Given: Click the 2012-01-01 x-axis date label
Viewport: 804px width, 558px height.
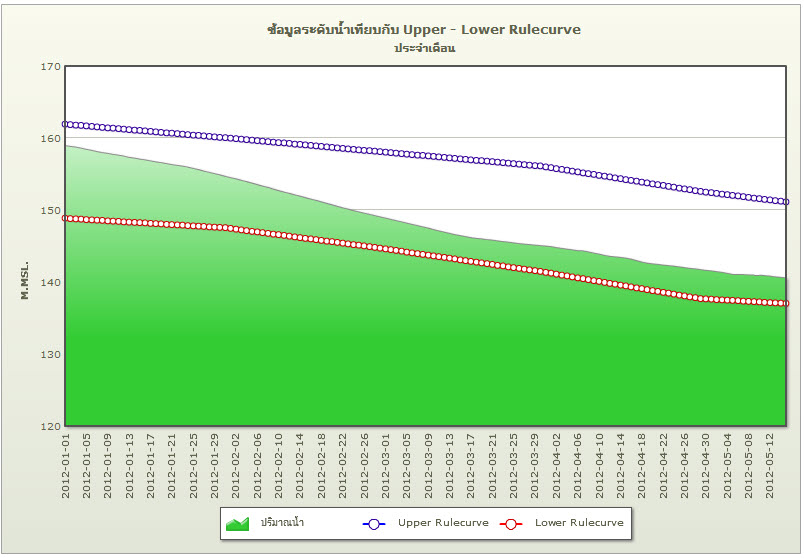Looking at the screenshot, I should [65, 466].
